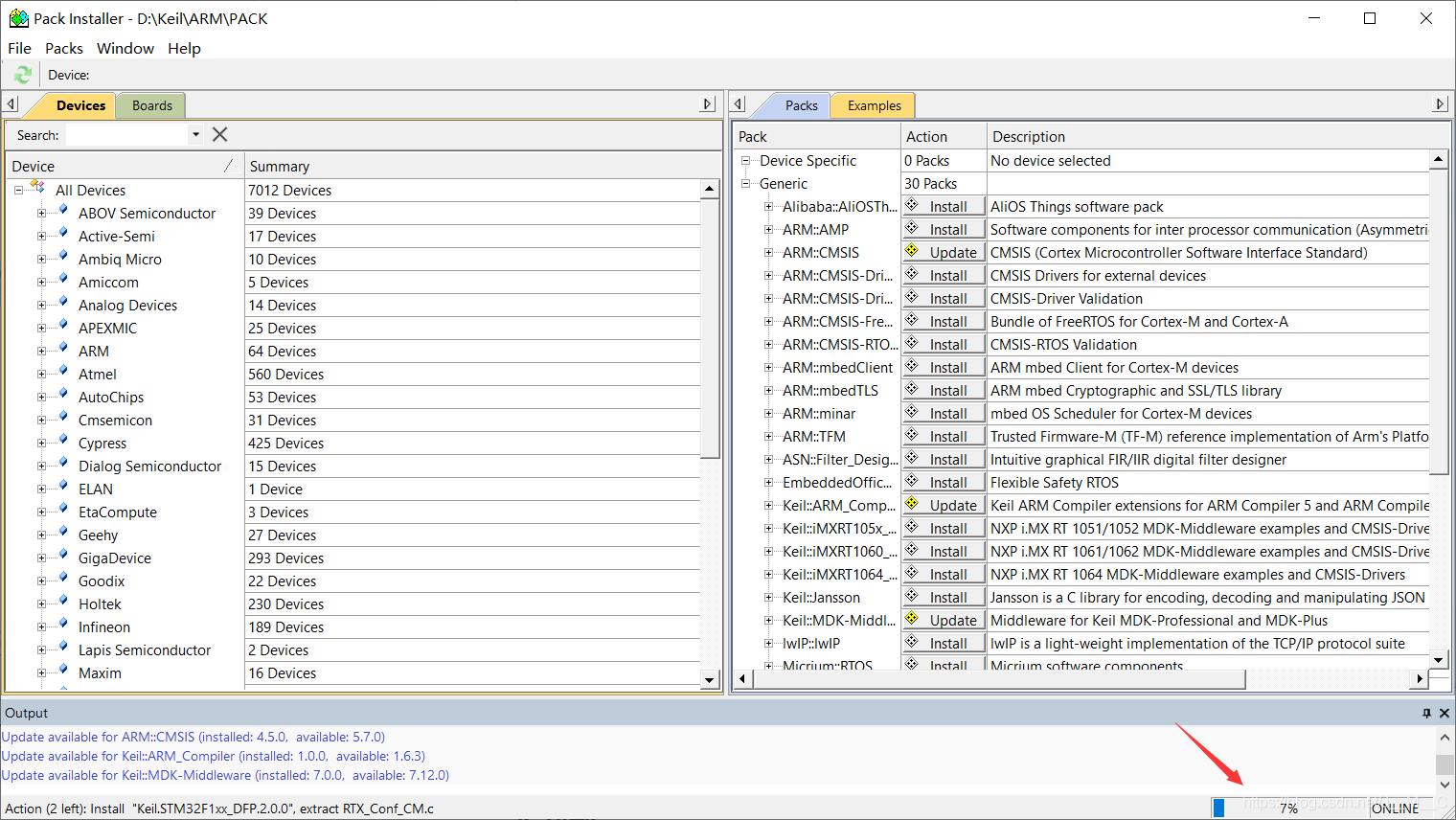The image size is (1456, 820).
Task: Click the left arrow of Packs pane tabs
Action: click(738, 104)
